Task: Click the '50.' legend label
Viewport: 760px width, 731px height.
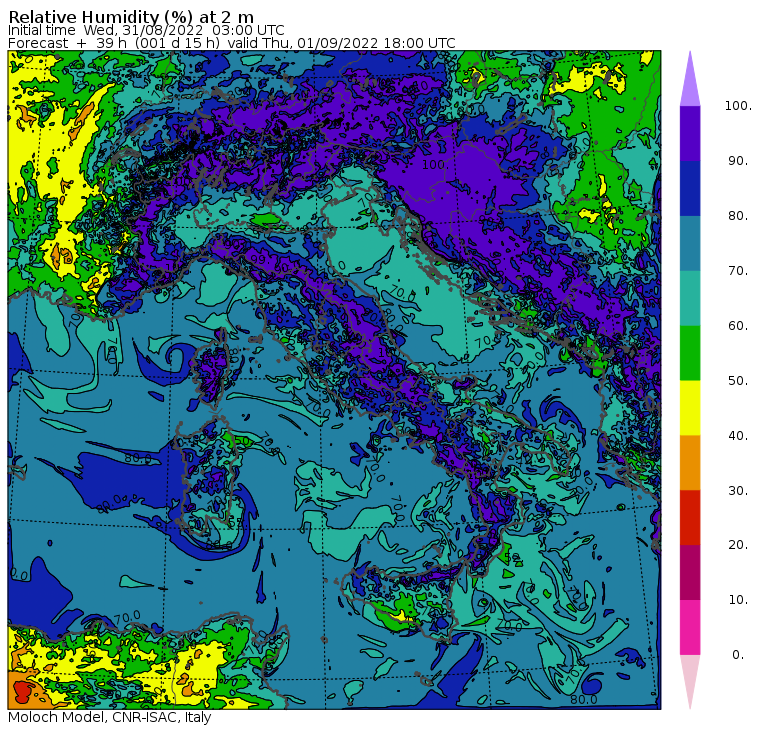Action: point(738,380)
